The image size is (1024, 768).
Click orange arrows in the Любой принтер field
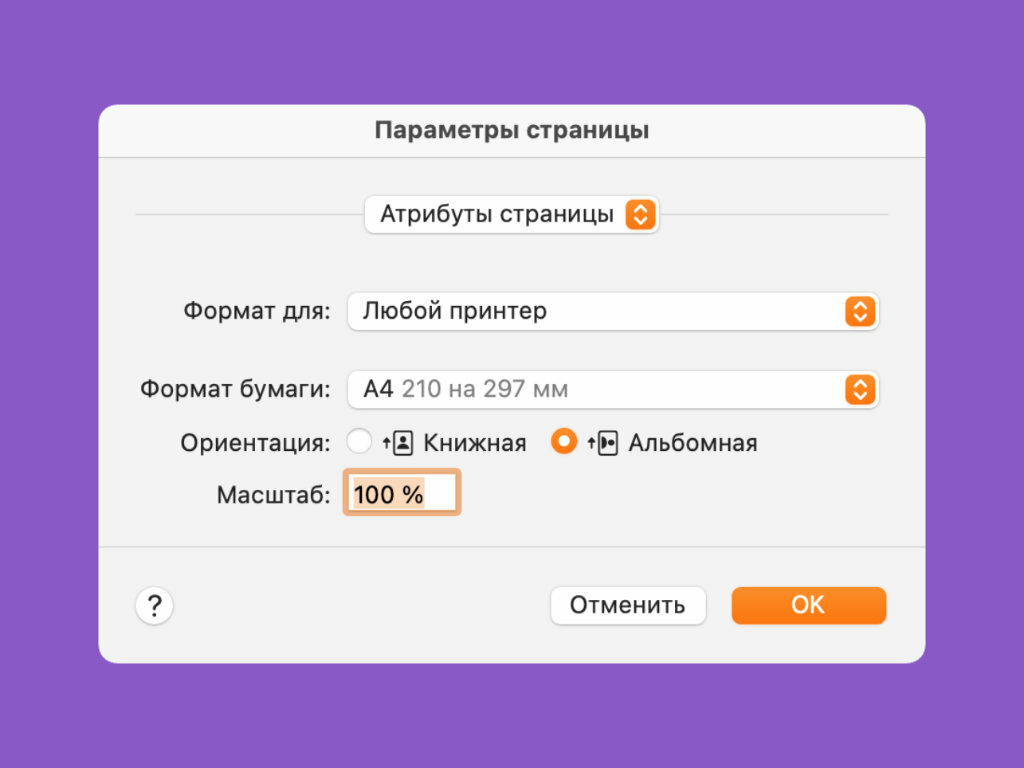pos(859,311)
